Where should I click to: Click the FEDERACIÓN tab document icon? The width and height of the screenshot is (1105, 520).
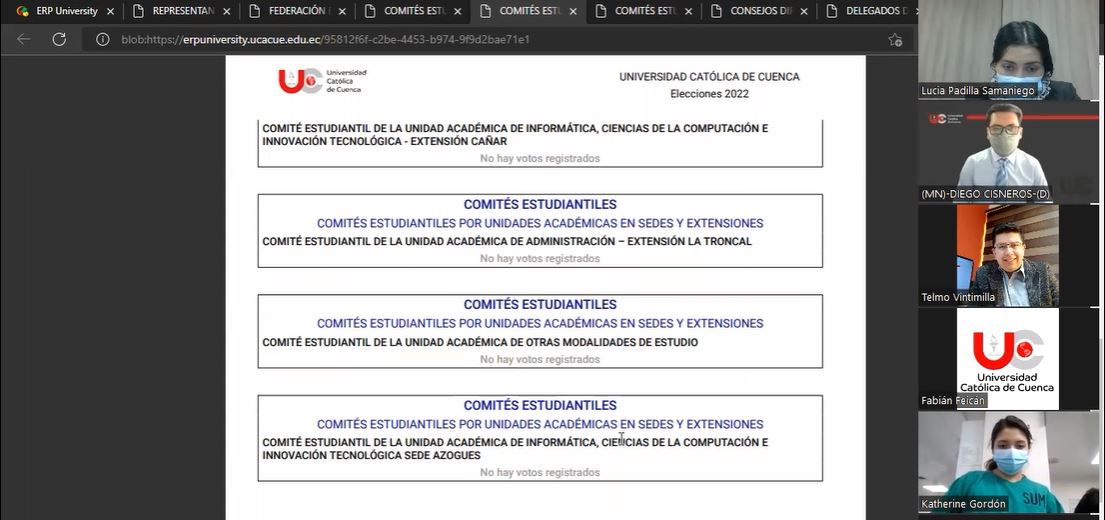click(x=254, y=11)
